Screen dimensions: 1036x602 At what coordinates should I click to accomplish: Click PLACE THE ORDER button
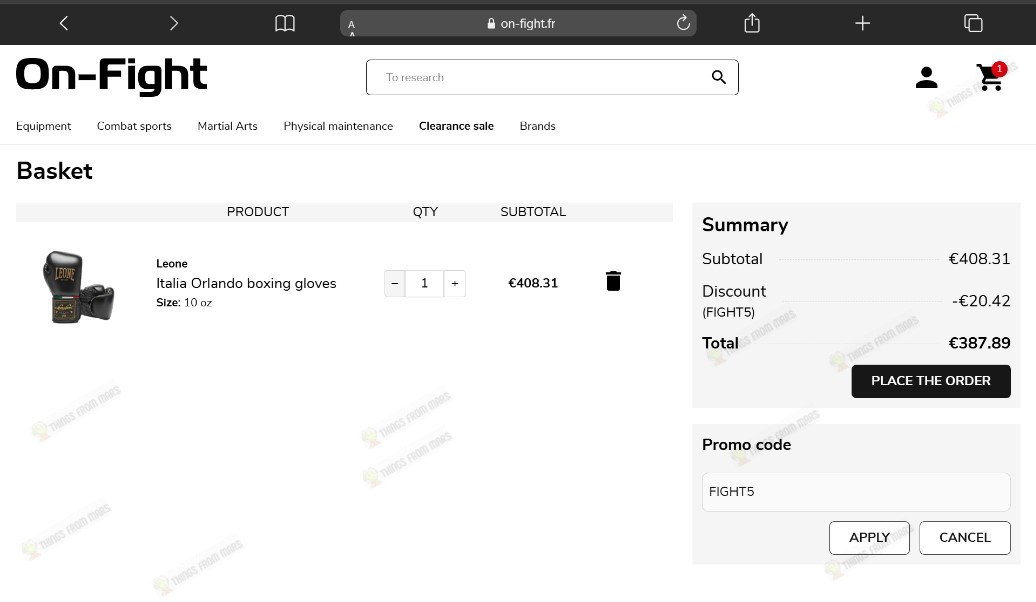[931, 381]
